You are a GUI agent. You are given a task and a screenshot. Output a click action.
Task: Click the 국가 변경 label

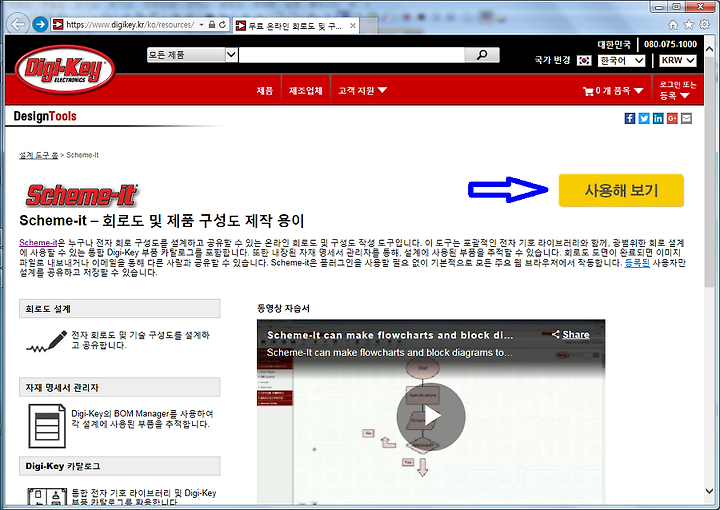[552, 60]
